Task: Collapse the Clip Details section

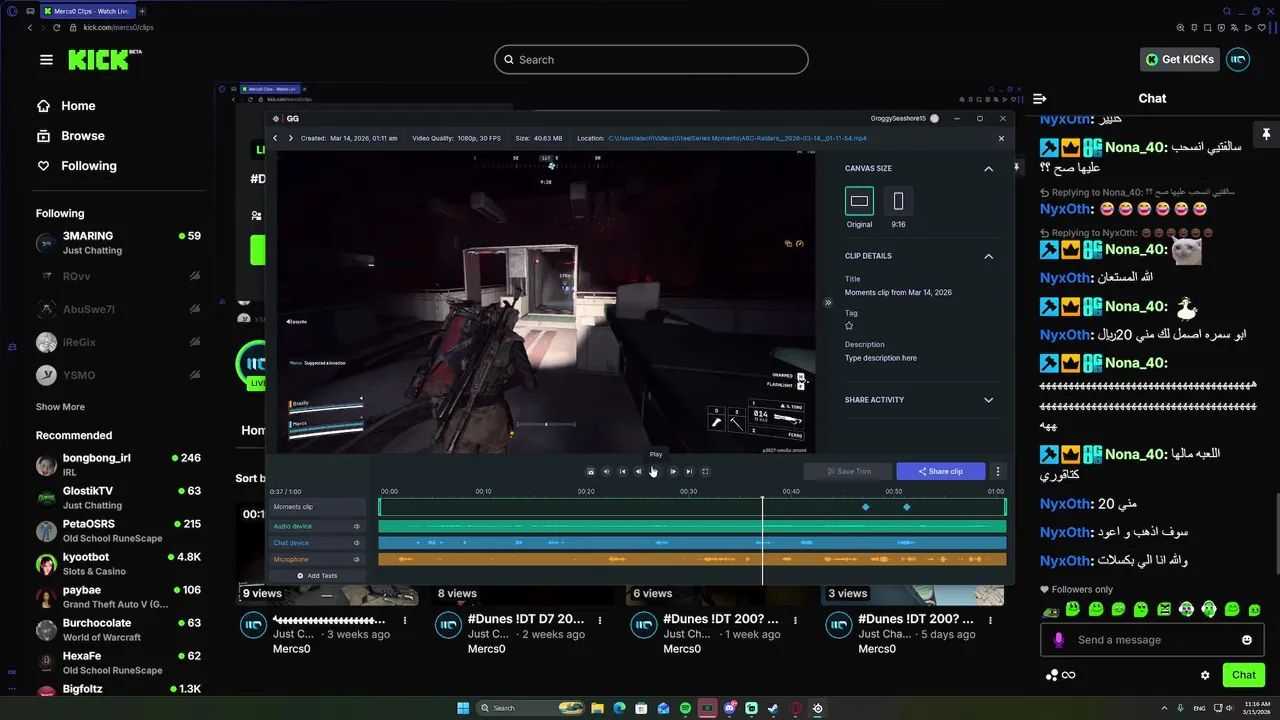Action: pyautogui.click(x=988, y=256)
